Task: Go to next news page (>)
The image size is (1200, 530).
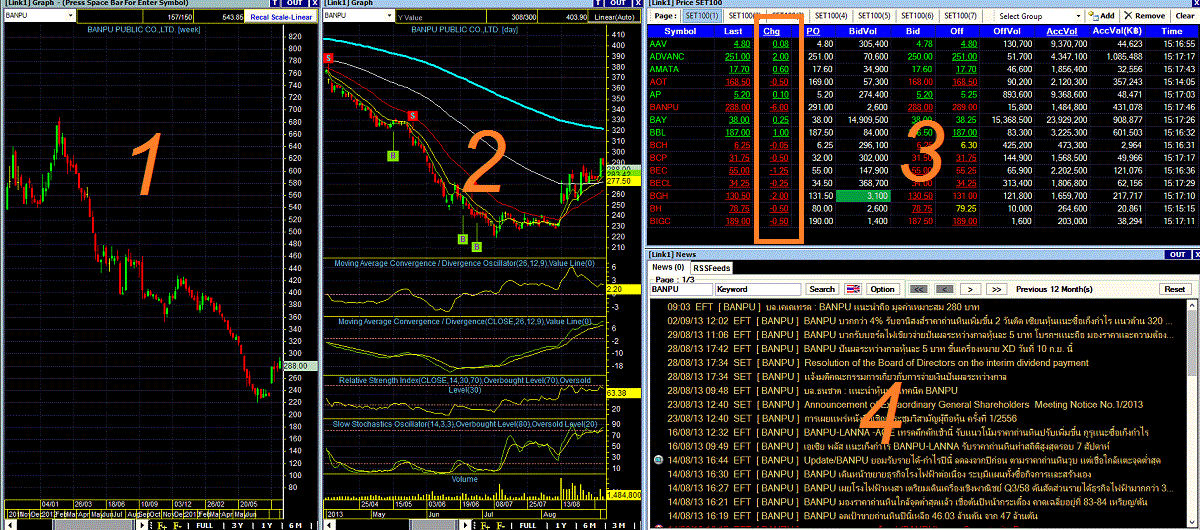Action: coord(970,289)
